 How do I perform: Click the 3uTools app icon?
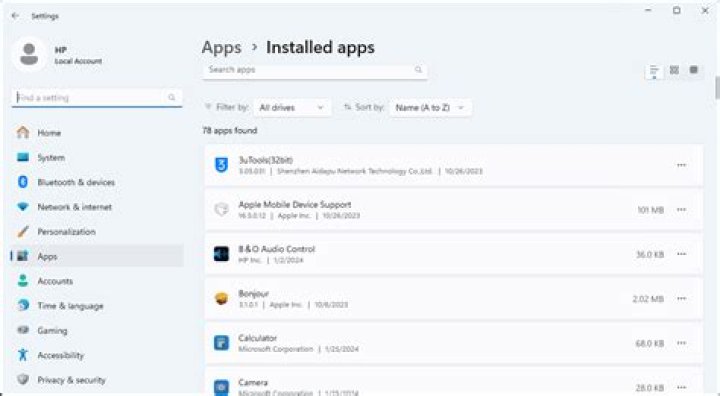click(221, 165)
